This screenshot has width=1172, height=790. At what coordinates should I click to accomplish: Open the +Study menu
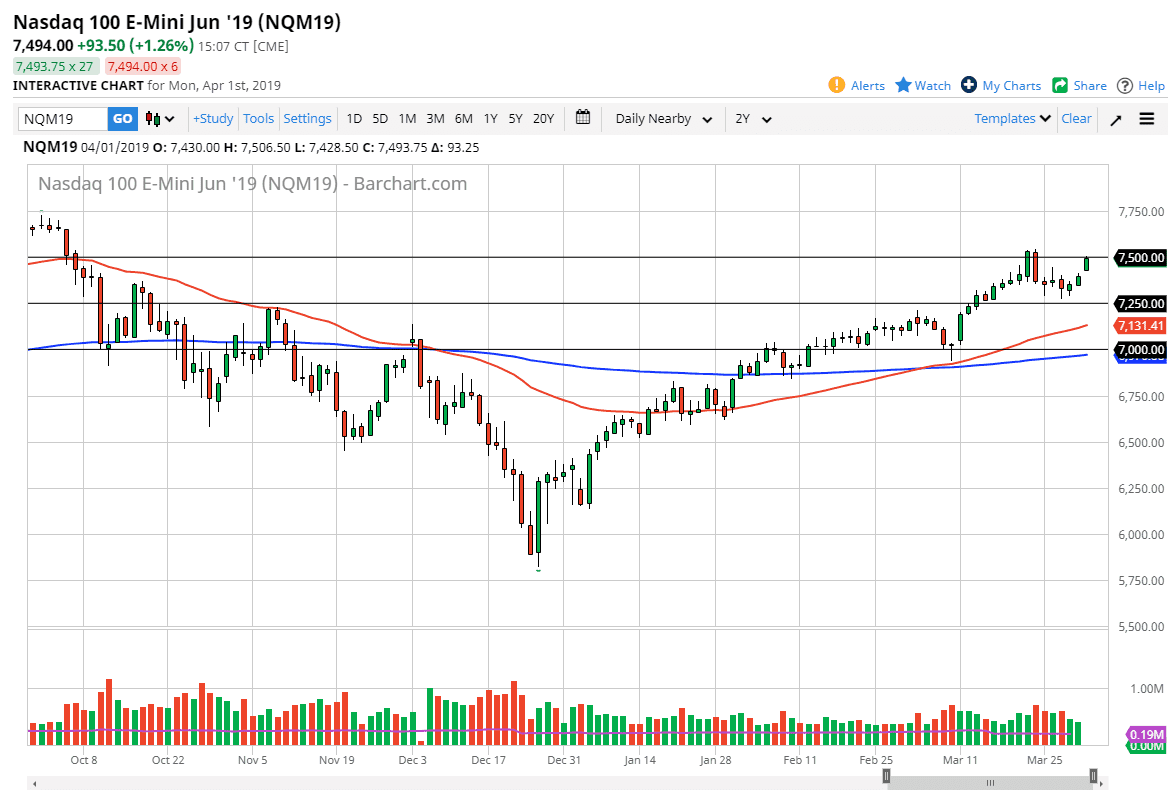point(212,118)
